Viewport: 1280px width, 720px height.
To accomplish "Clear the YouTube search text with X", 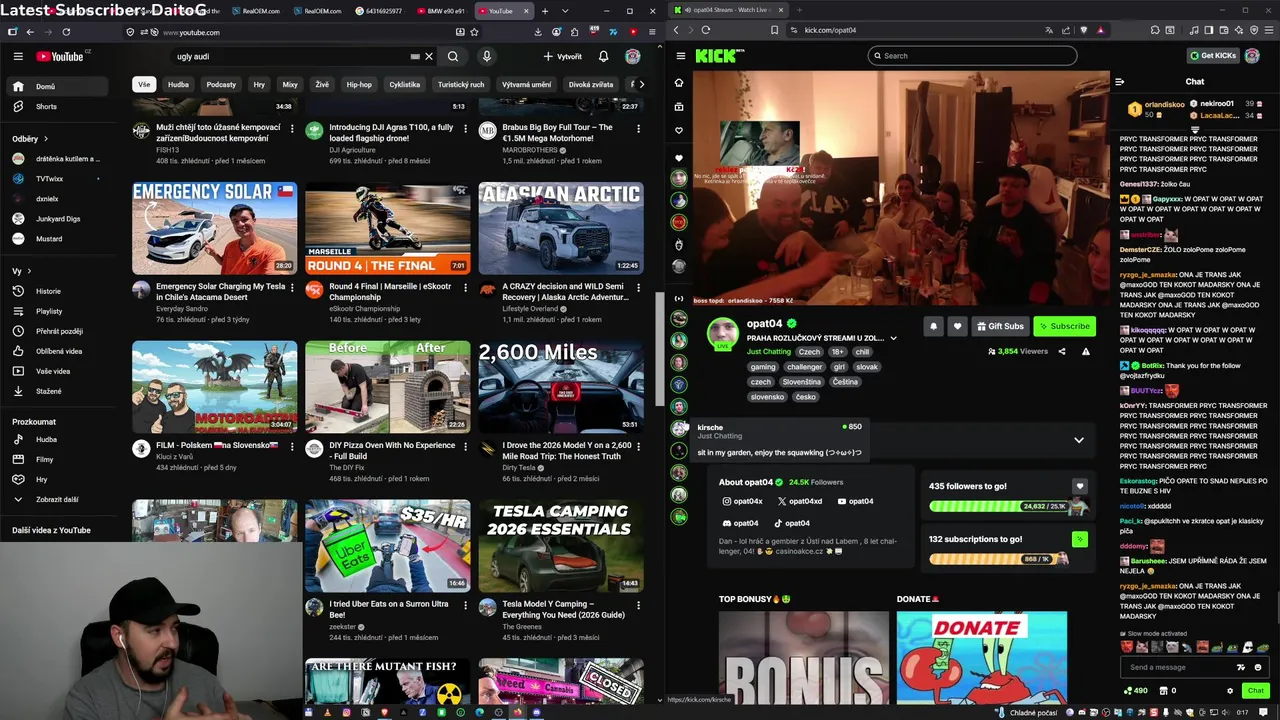I will [429, 56].
